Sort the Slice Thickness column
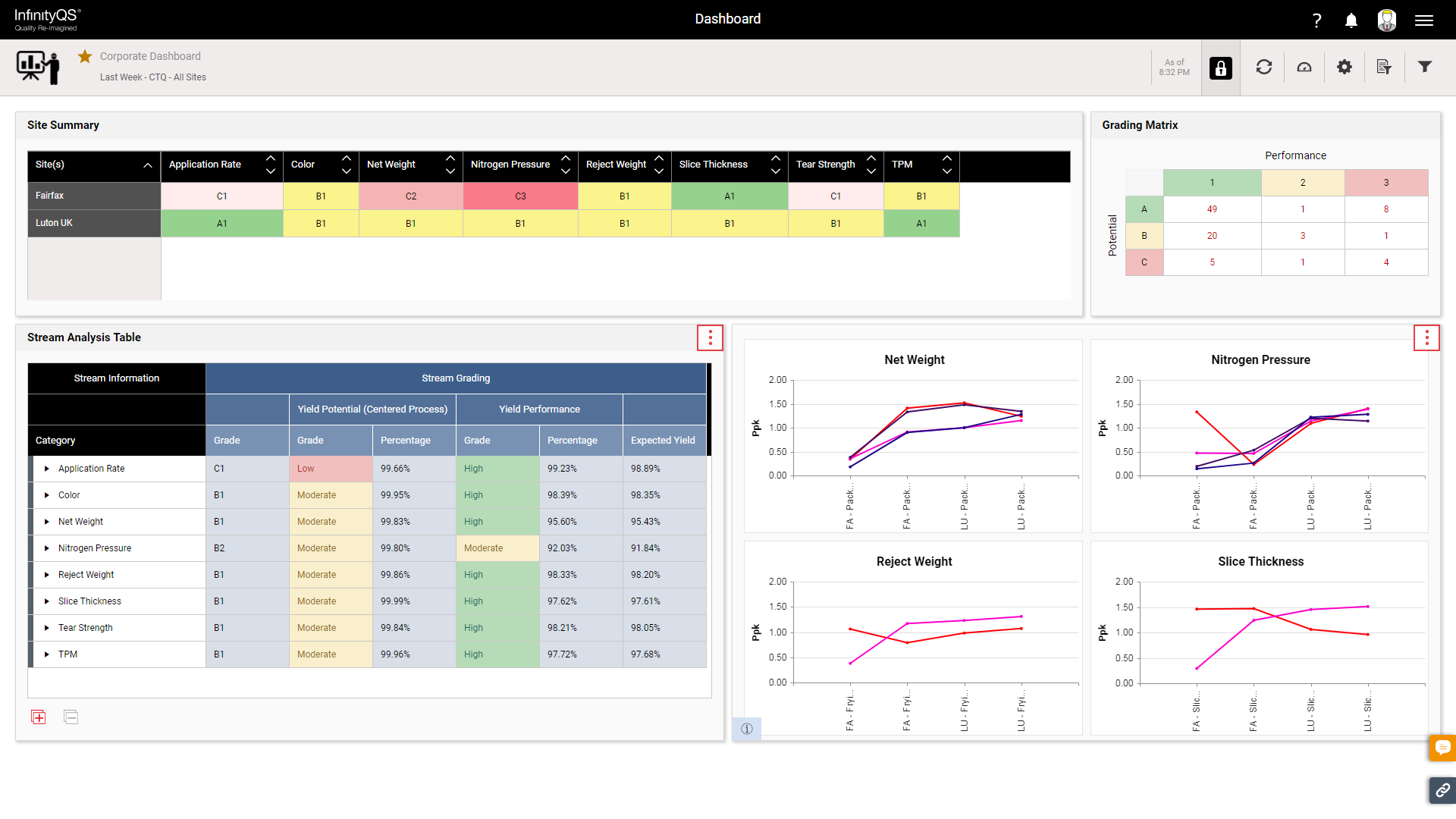Screen dimensions: 1456x819 776,165
